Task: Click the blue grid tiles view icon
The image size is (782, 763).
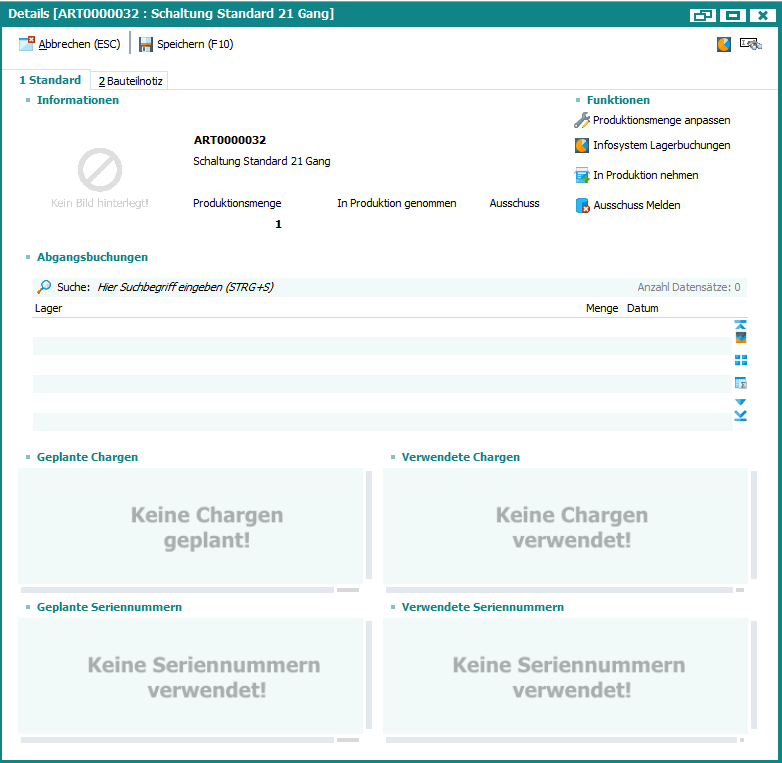Action: (741, 360)
